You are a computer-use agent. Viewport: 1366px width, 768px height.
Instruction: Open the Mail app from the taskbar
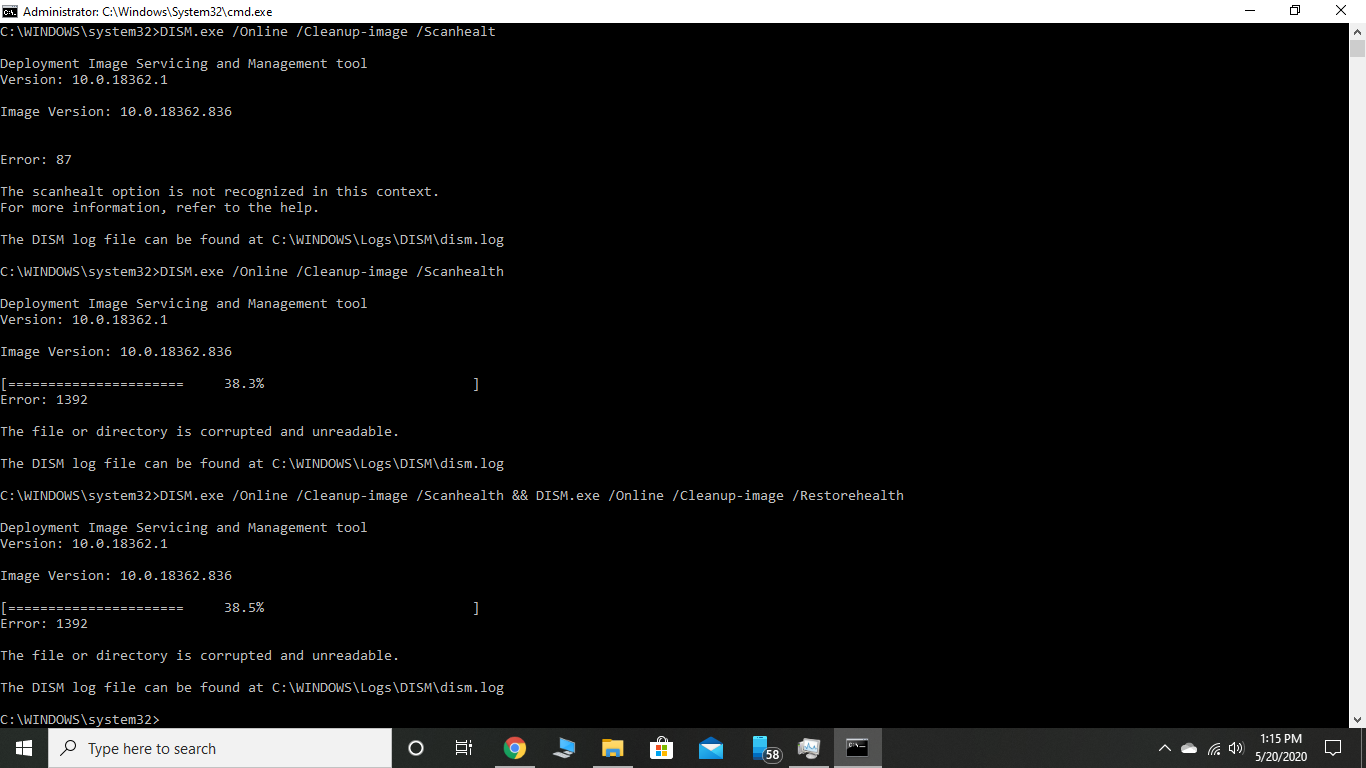coord(711,748)
